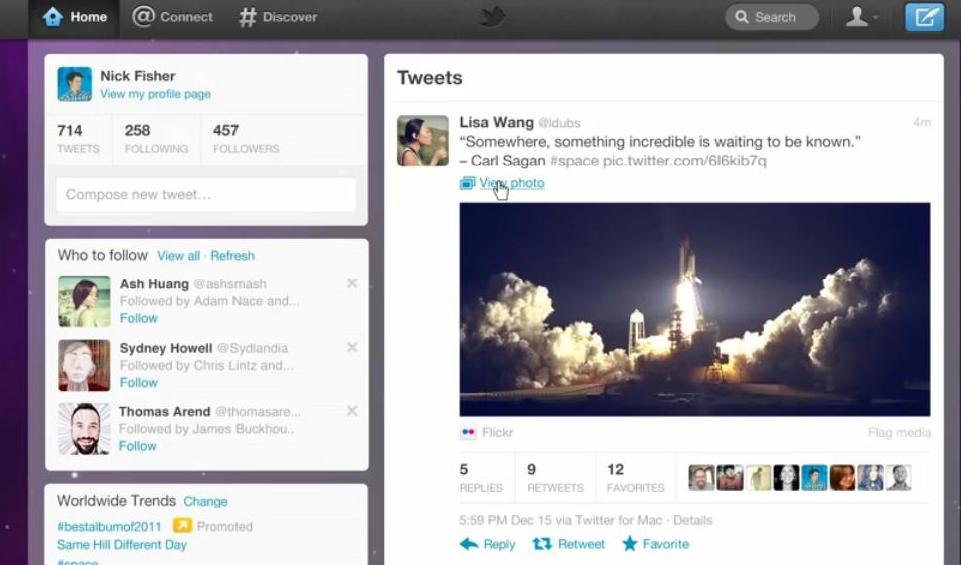Screen dimensions: 961x565
Task: Click the blue compose tweet icon
Action: pos(924,17)
